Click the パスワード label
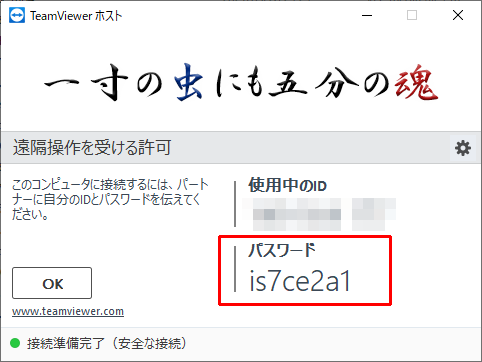This screenshot has height=362, width=482. pyautogui.click(x=282, y=250)
